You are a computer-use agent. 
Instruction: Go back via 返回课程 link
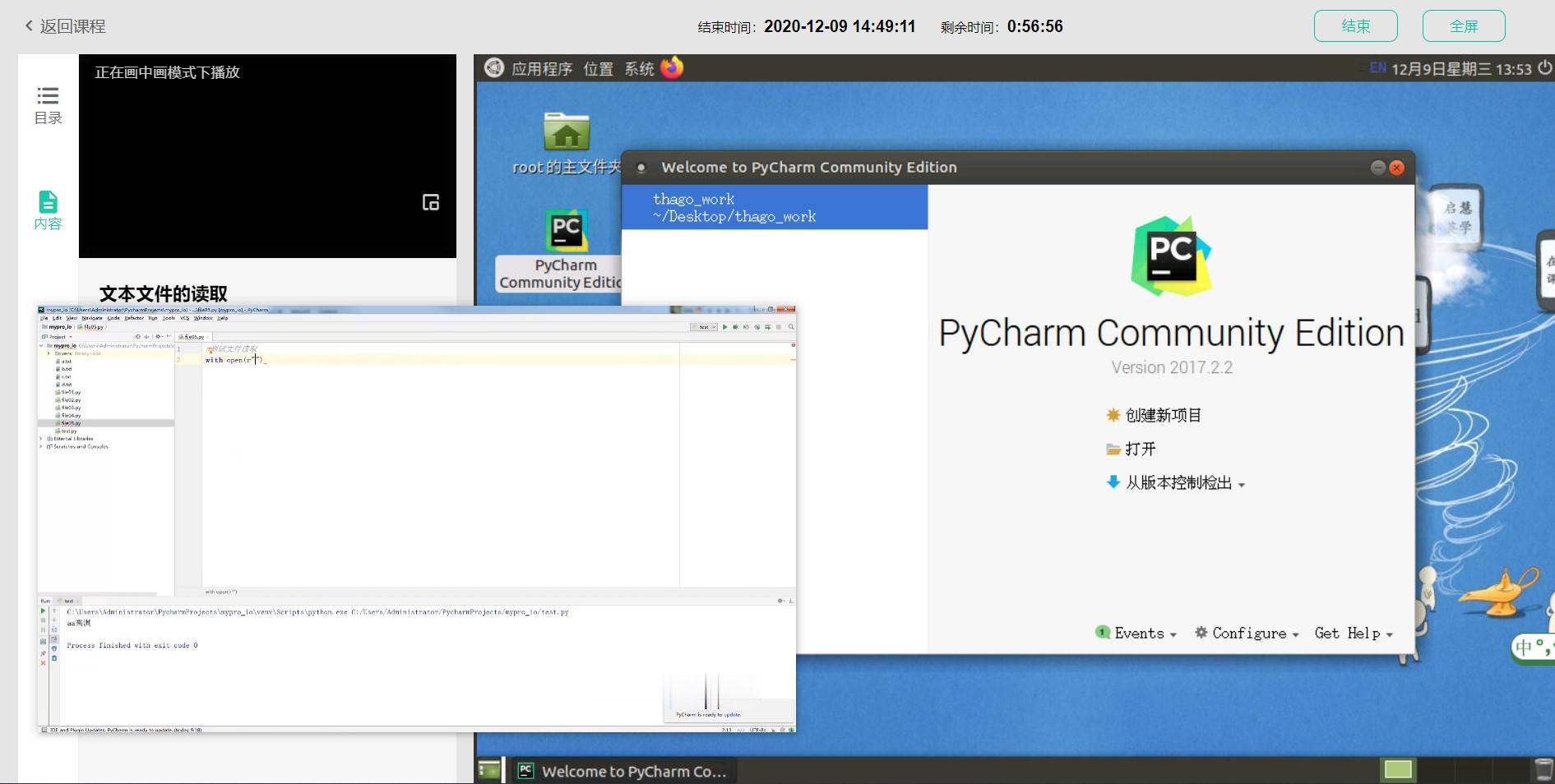pyautogui.click(x=65, y=26)
